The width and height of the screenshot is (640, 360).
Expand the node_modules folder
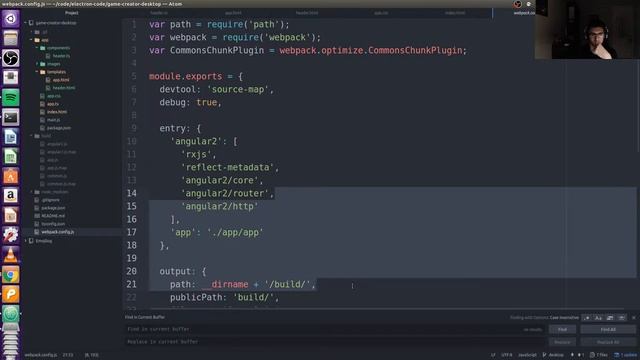[31, 192]
